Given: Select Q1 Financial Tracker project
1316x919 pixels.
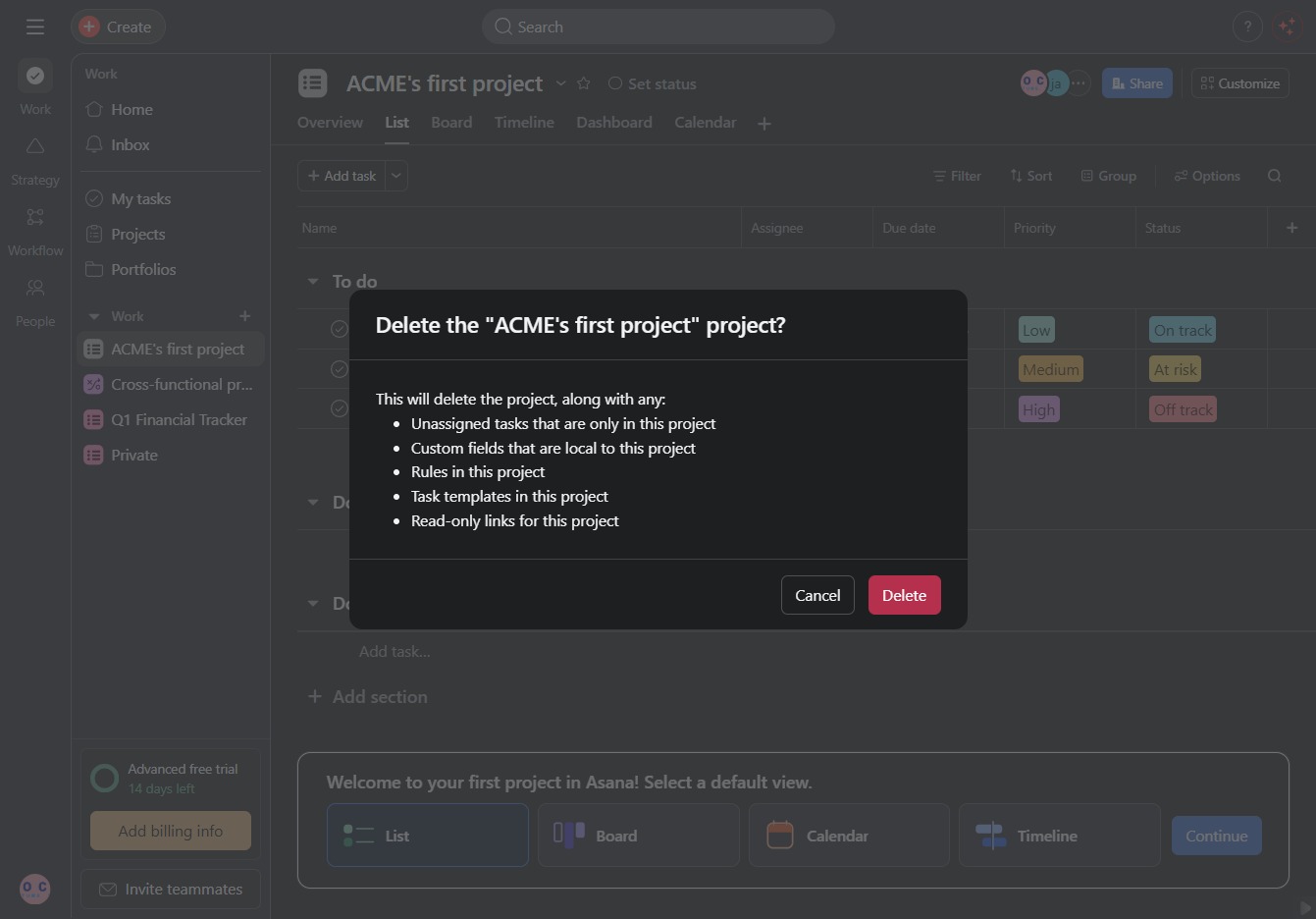Looking at the screenshot, I should coord(169,419).
